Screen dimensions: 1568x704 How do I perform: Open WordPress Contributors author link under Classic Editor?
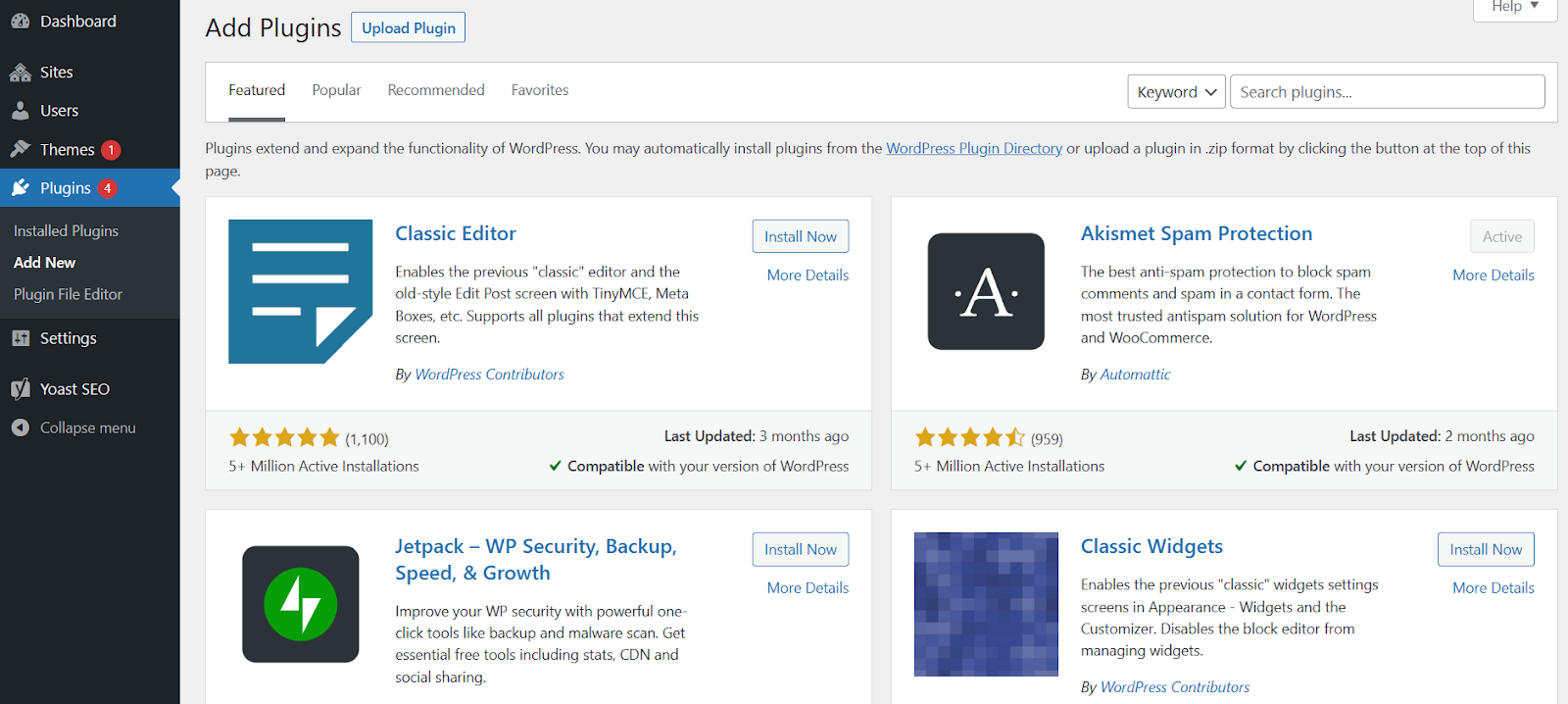click(x=489, y=375)
